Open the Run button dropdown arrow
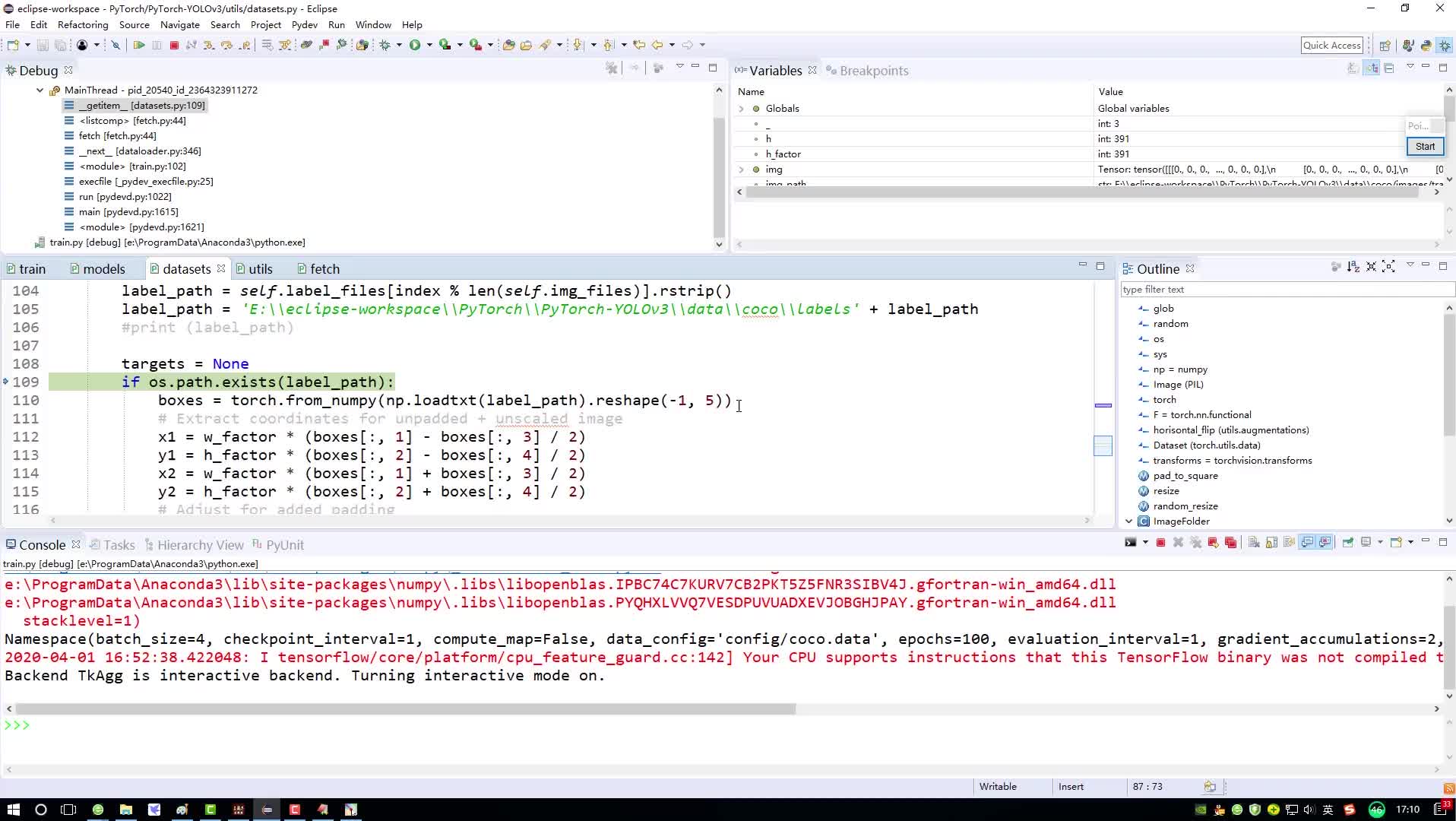Image resolution: width=1456 pixels, height=821 pixels. tap(429, 46)
